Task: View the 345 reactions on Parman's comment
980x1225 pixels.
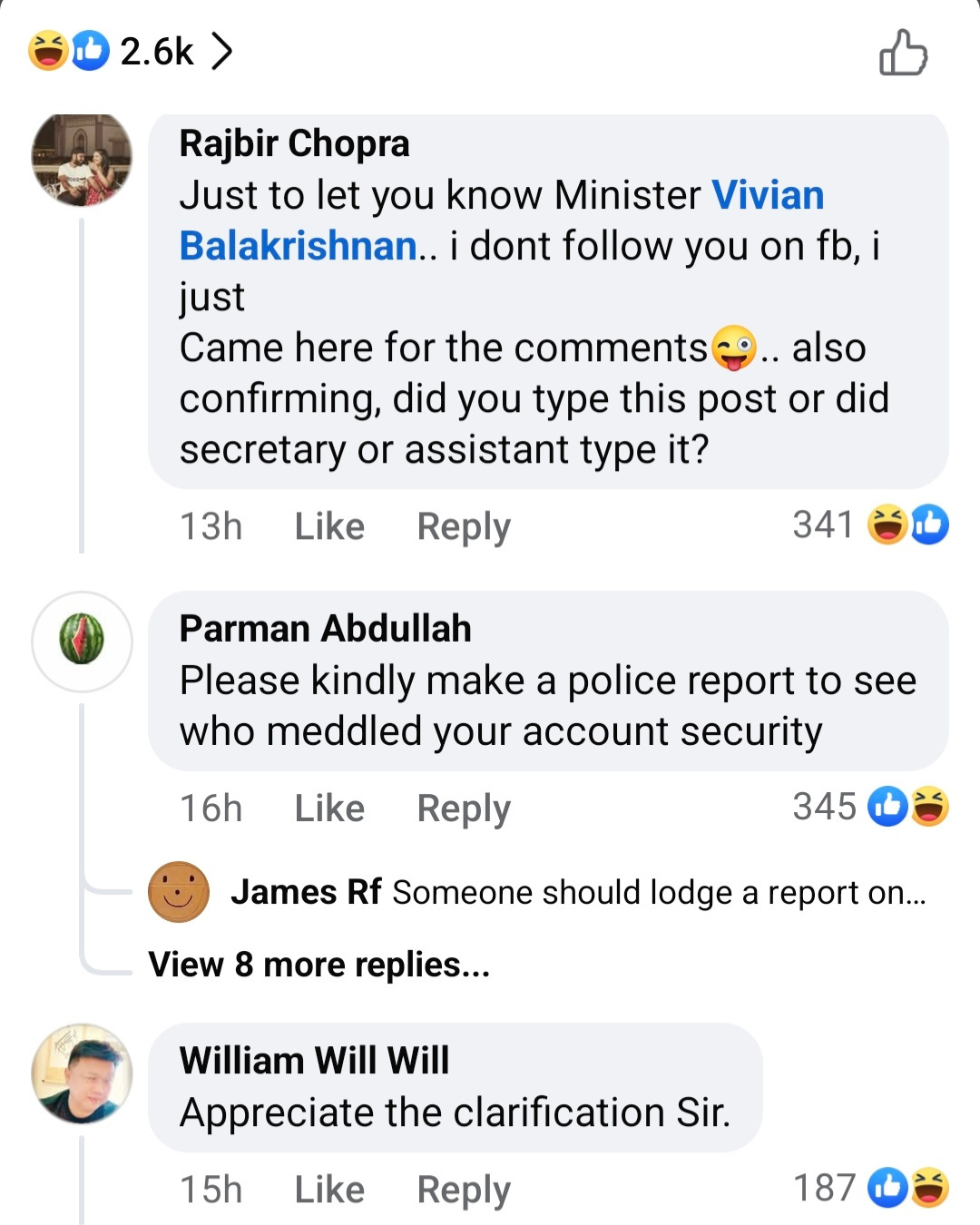Action: click(x=870, y=806)
